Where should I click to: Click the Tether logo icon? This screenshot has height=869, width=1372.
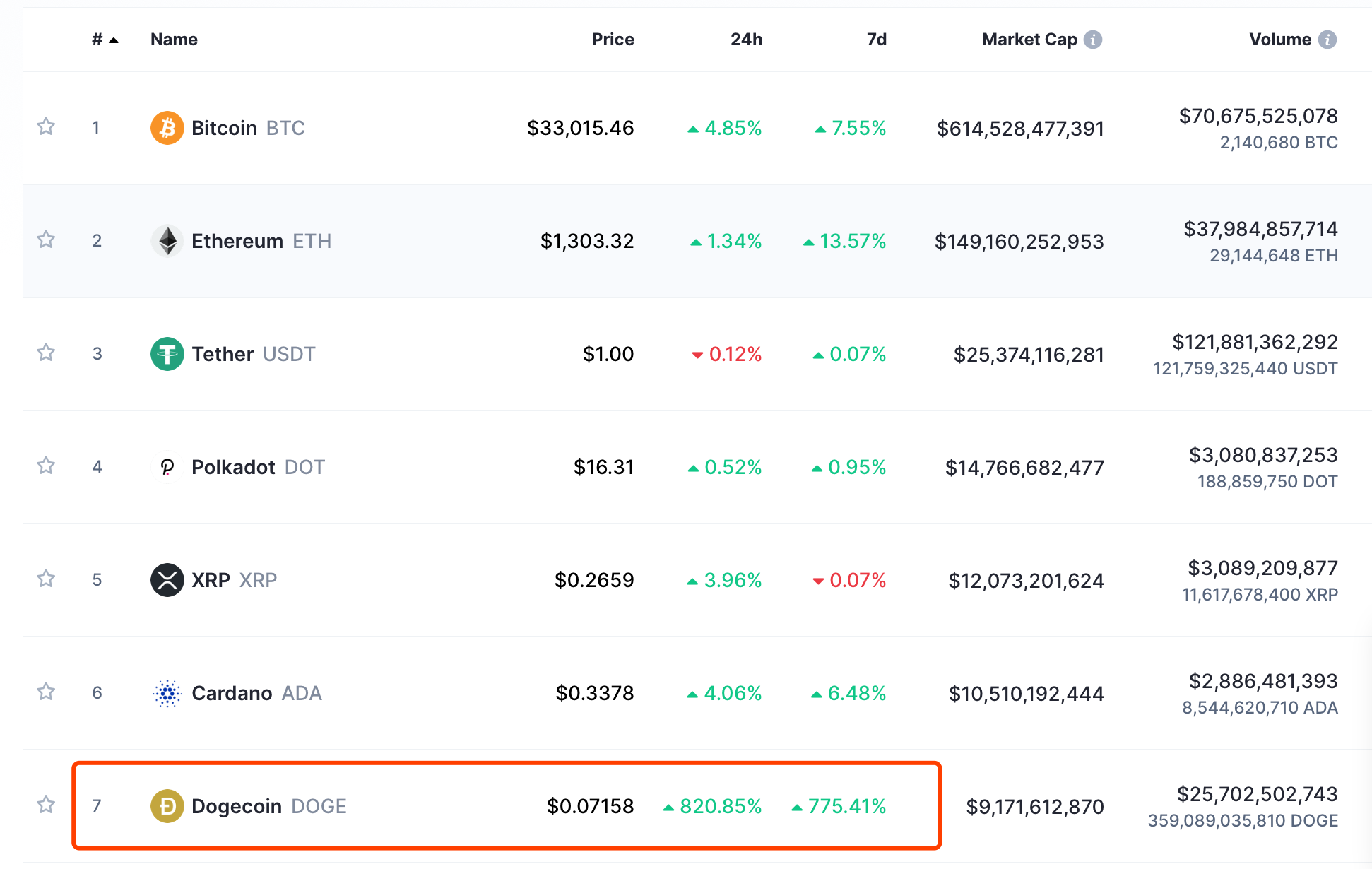click(167, 354)
